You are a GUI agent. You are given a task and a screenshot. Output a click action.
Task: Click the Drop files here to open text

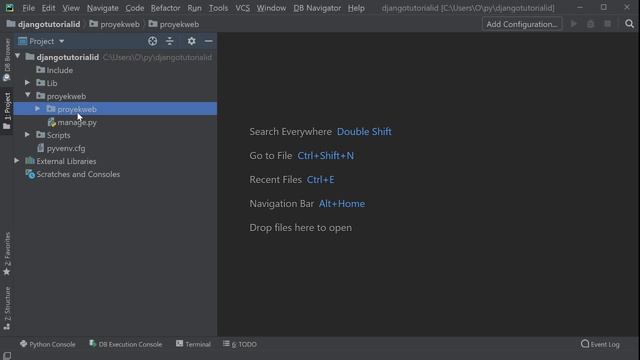coord(300,227)
